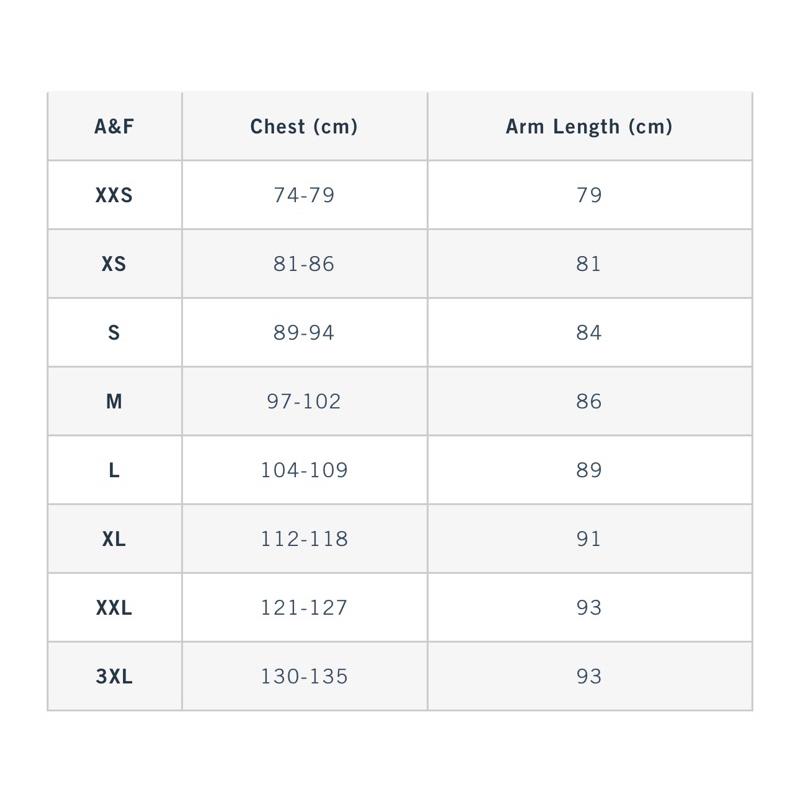Viewport: 800px width, 800px height.
Task: Click arm length 79 for XXS
Action: 589,195
